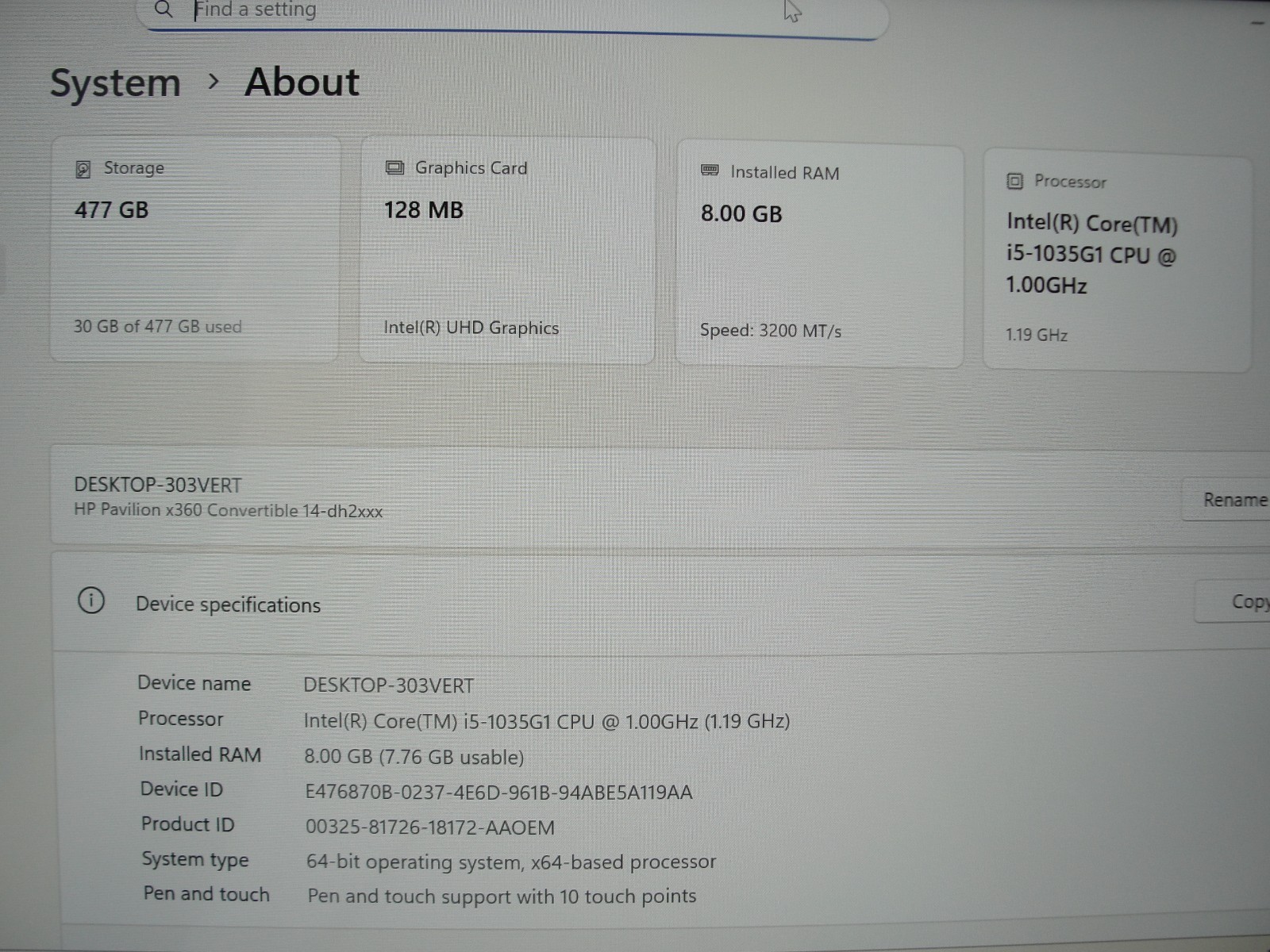Image resolution: width=1270 pixels, height=952 pixels.
Task: Open the Installed RAM 8.00 GB card
Action: (x=820, y=255)
